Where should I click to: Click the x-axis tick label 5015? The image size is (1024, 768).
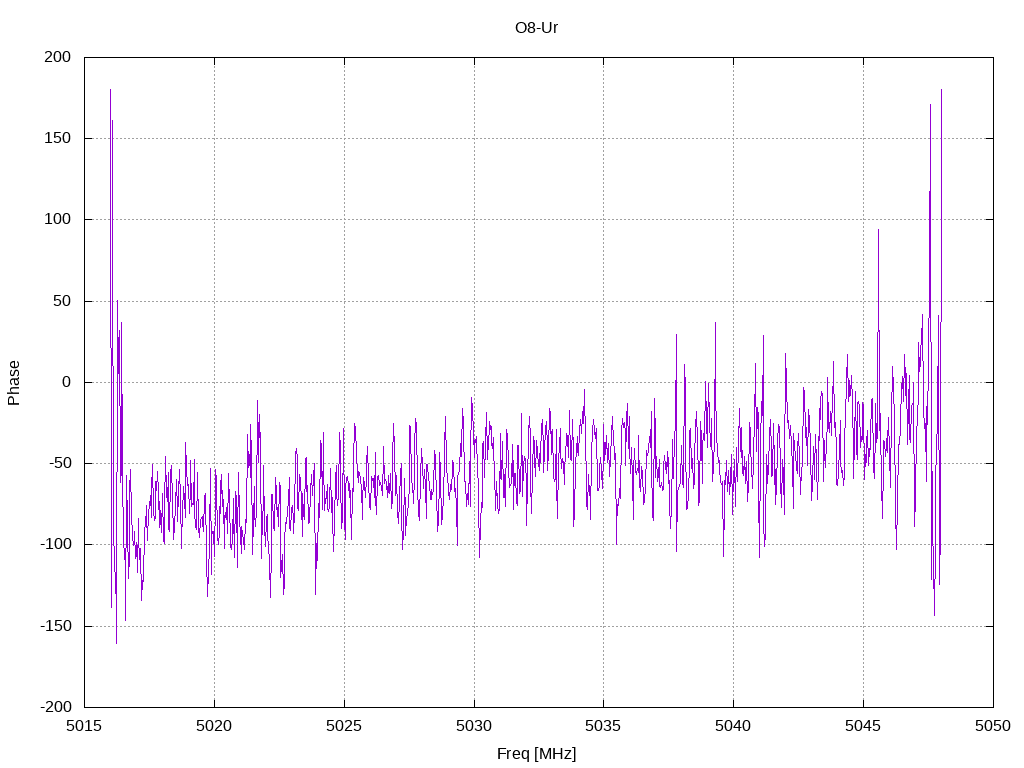(84, 726)
